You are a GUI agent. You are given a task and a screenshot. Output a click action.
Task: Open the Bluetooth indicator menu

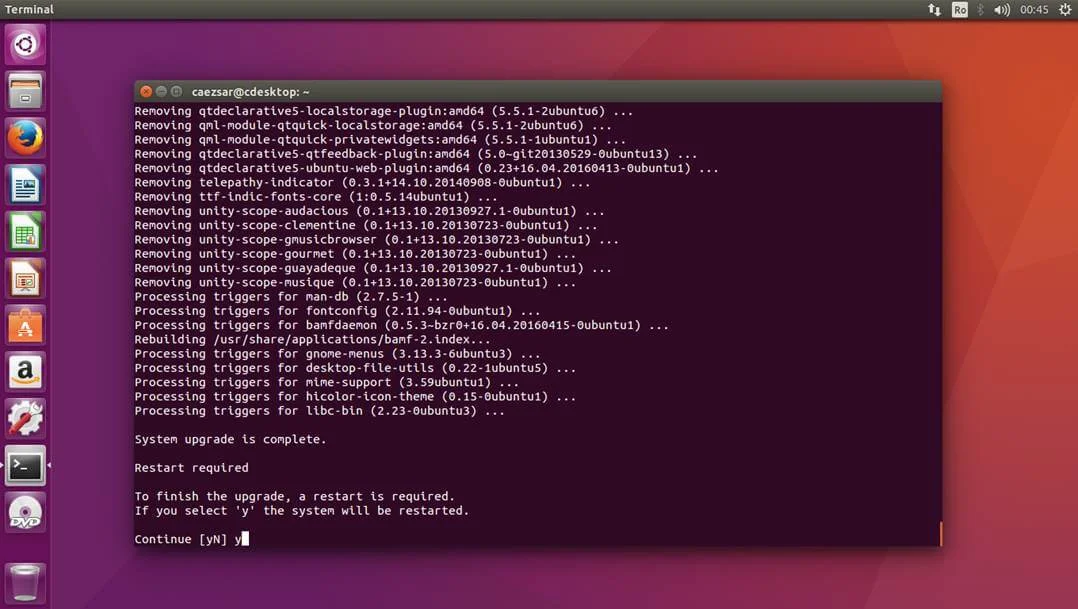(x=980, y=10)
